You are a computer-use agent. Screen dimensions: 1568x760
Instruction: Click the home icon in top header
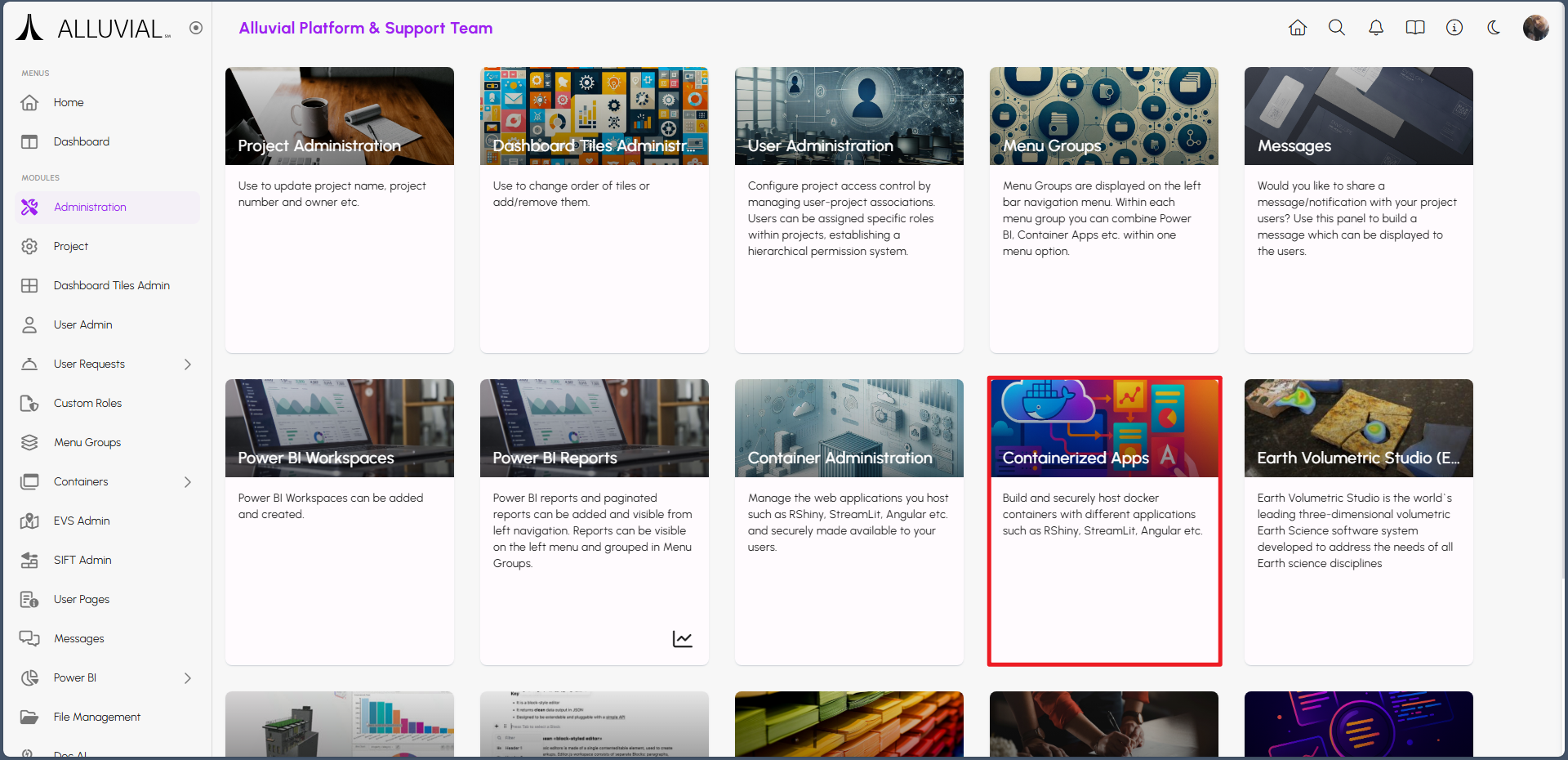coord(1297,28)
